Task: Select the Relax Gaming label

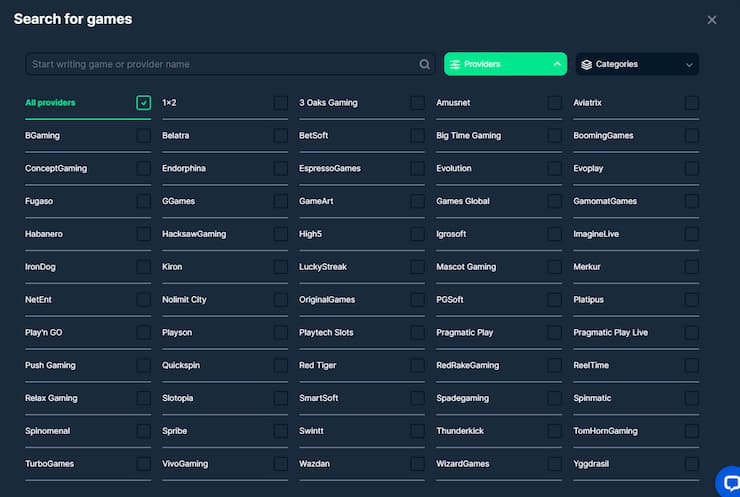Action: tap(51, 398)
